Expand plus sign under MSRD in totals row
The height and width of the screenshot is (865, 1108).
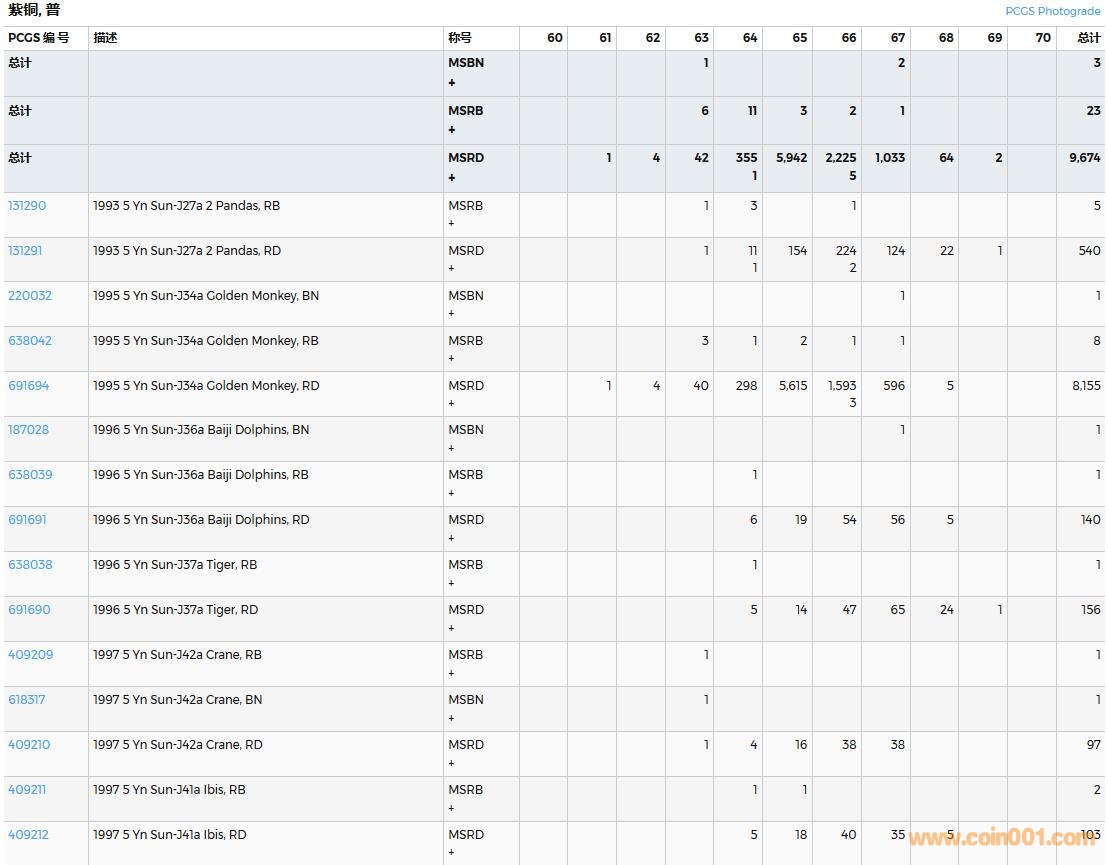(452, 178)
